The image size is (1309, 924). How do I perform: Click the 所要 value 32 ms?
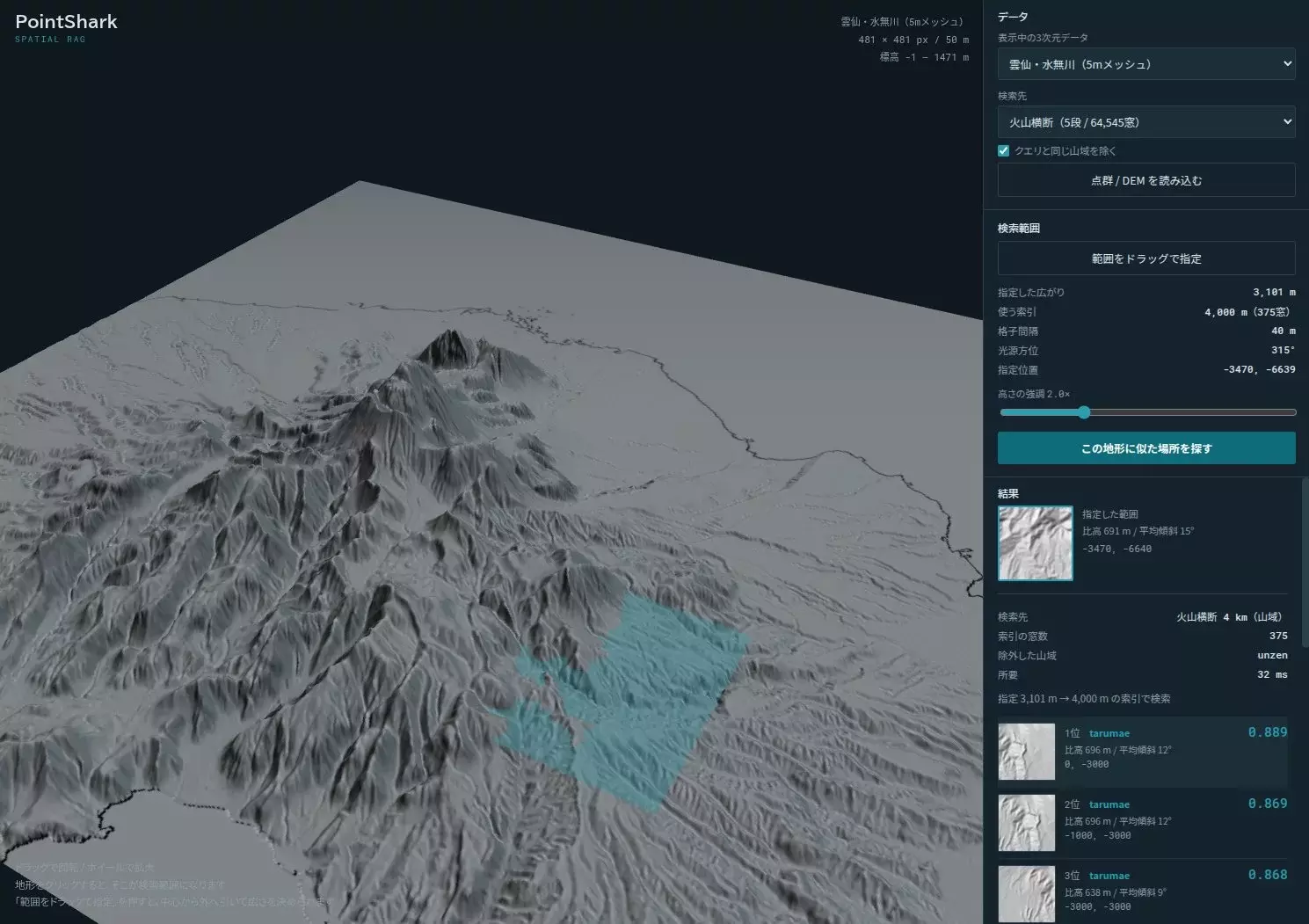pyautogui.click(x=1272, y=675)
